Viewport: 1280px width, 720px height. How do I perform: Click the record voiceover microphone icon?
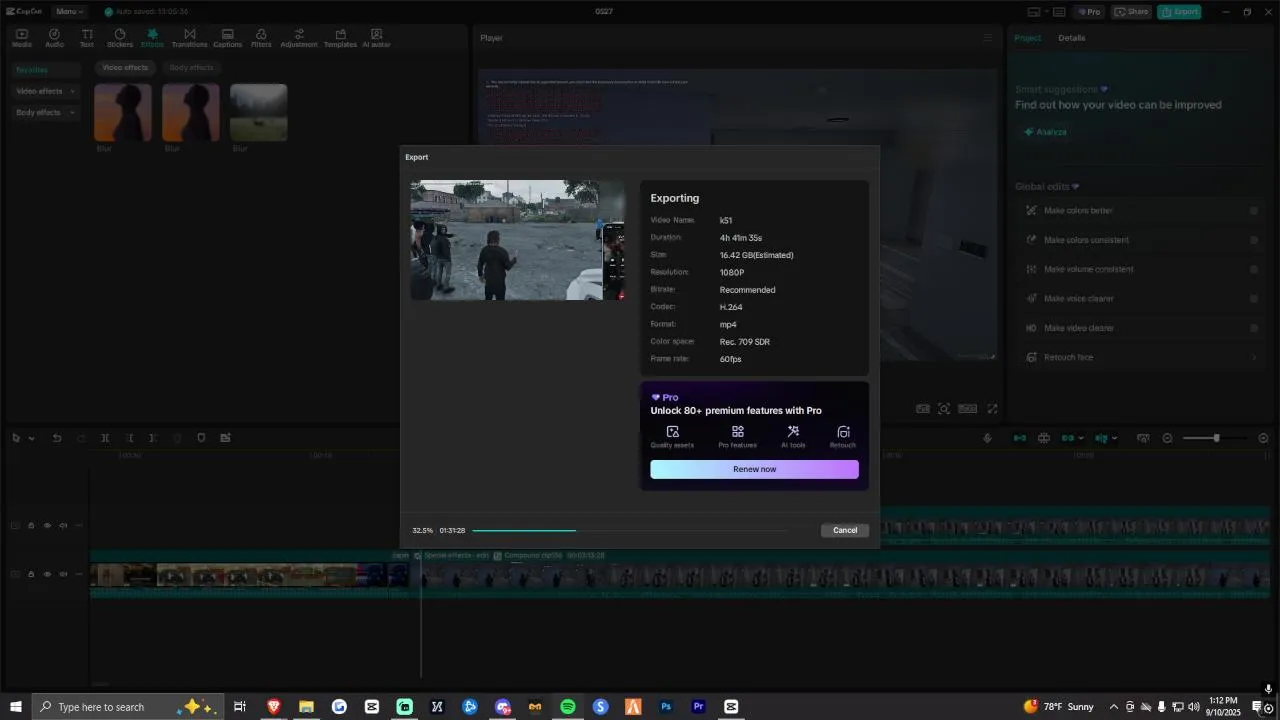987,438
